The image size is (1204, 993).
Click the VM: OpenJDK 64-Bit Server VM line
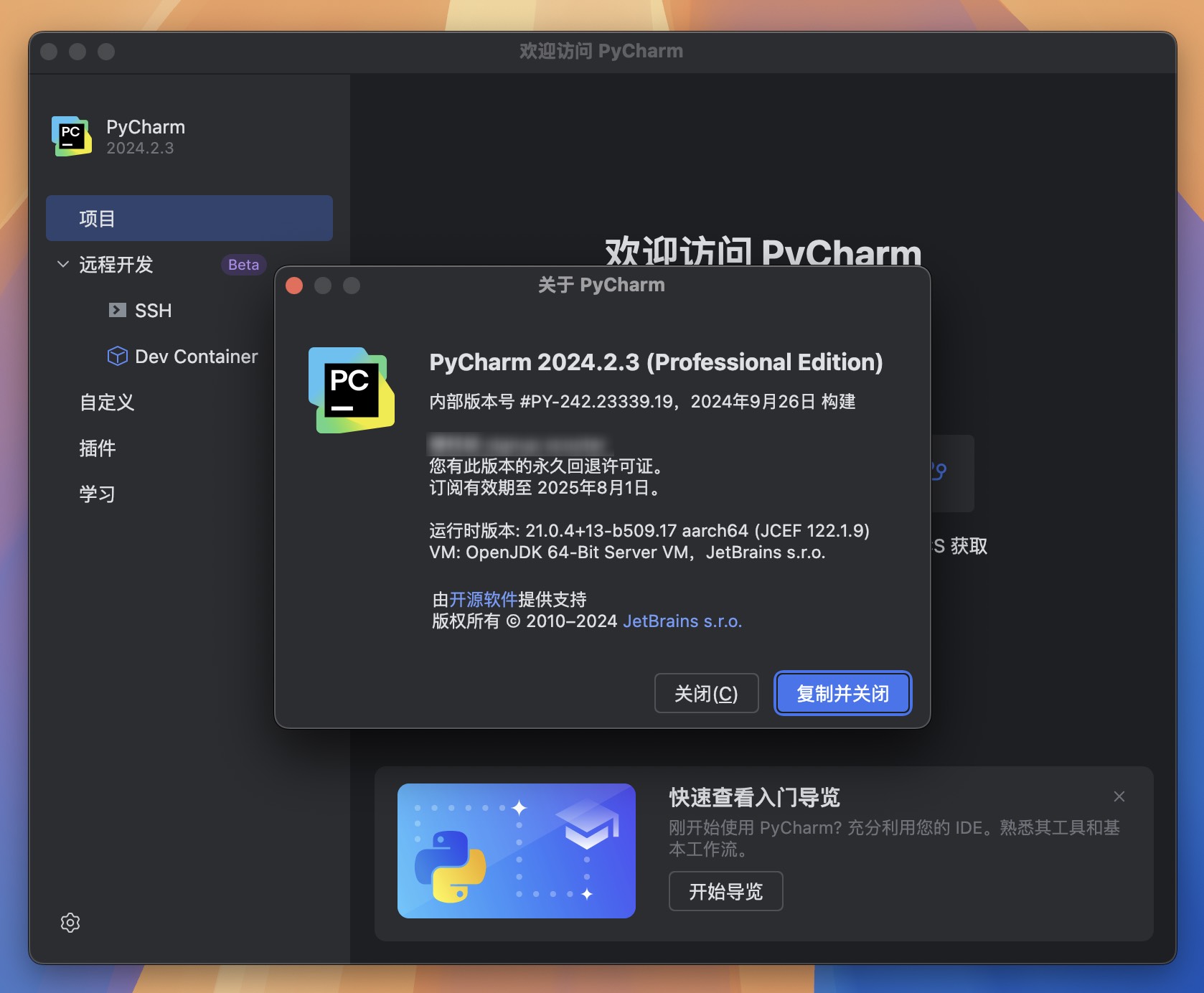(x=627, y=552)
